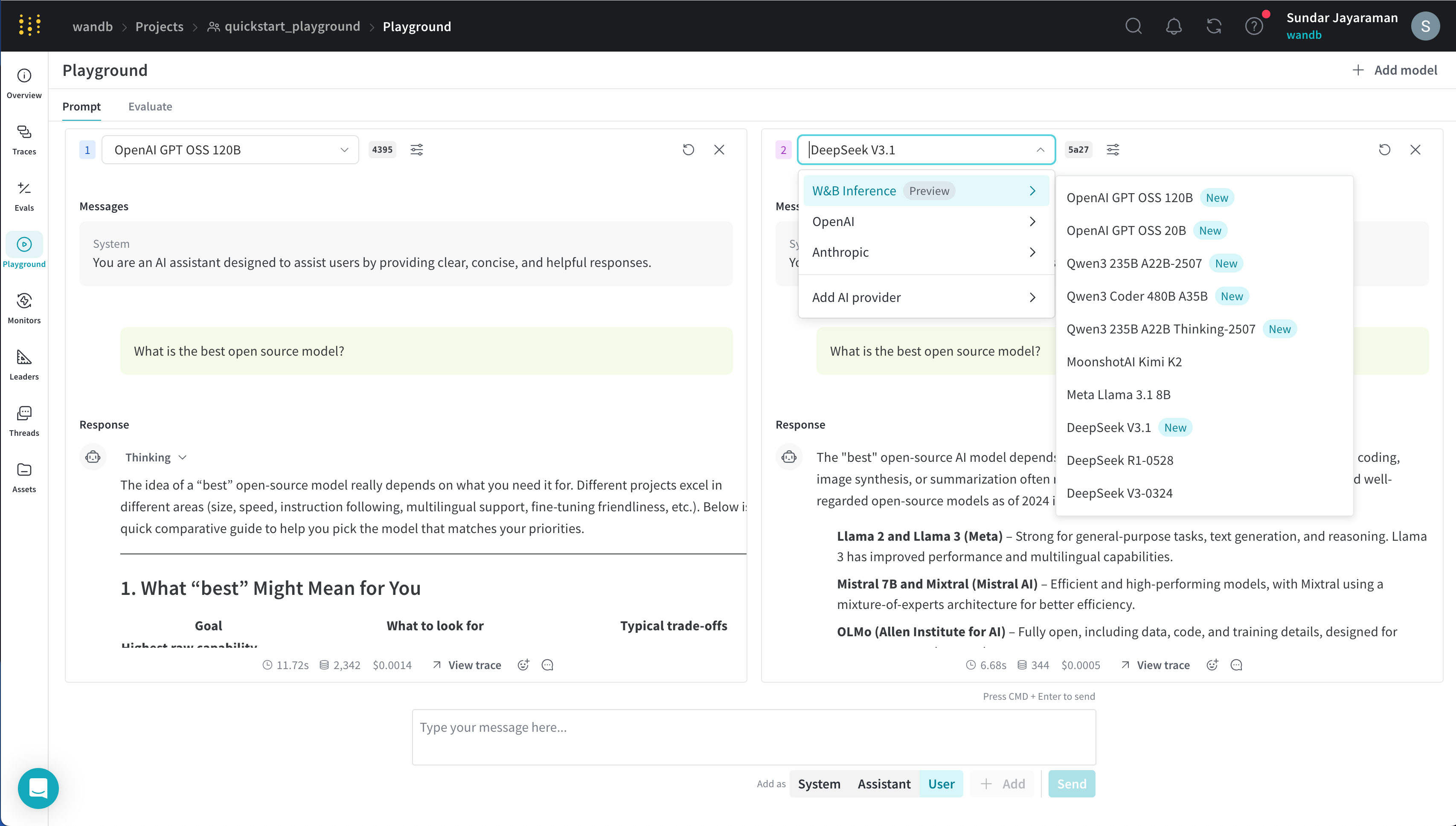This screenshot has height=826, width=1456.
Task: Open the W&B dotted logo home
Action: pyautogui.click(x=29, y=26)
